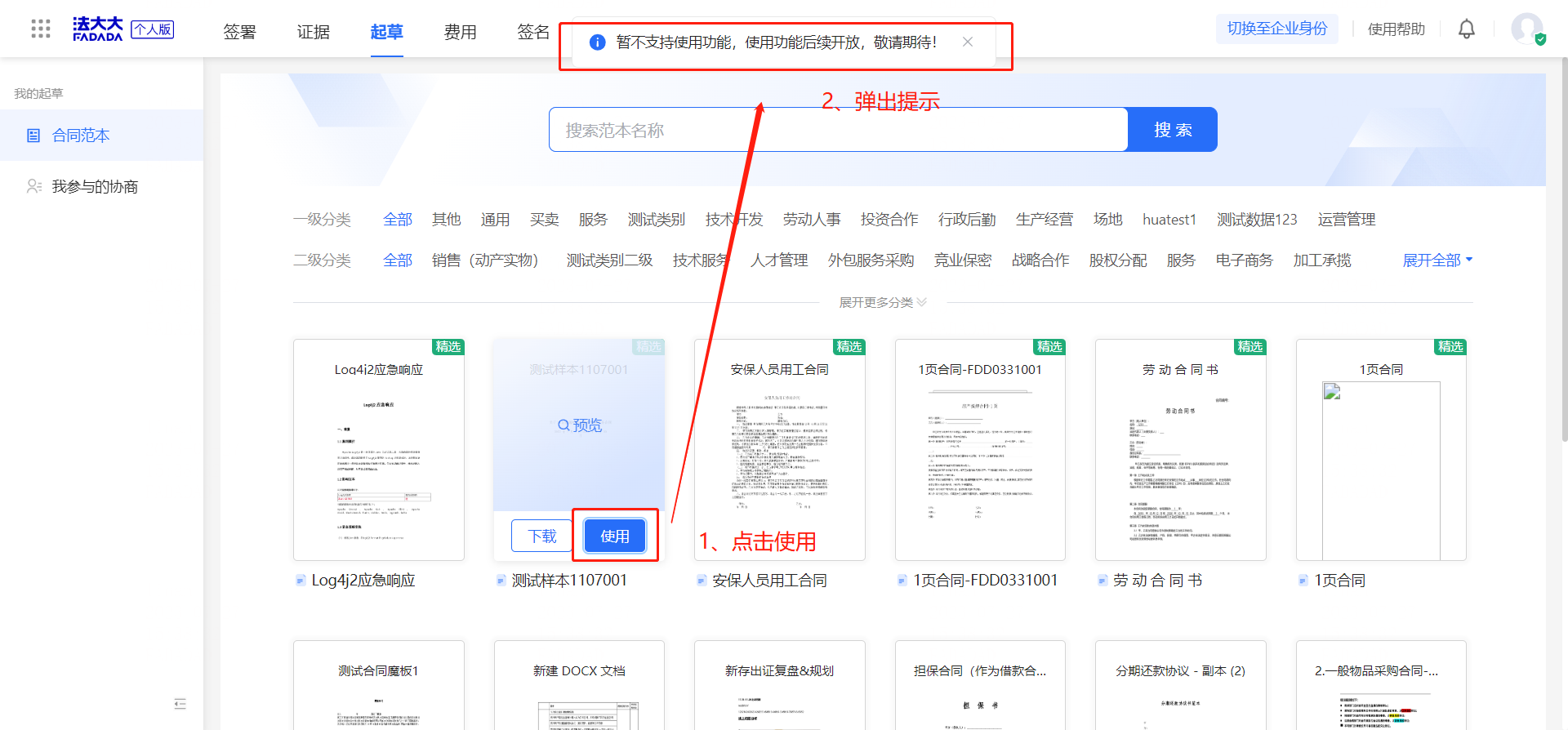Filter by 股权分配 subcategory
The image size is (1568, 730).
tap(1118, 260)
